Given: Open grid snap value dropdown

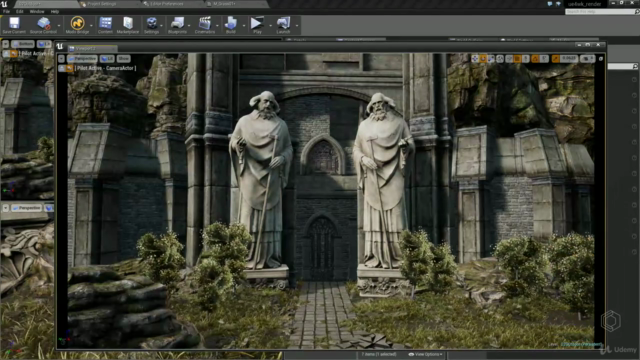Looking at the screenshot, I should 526,59.
